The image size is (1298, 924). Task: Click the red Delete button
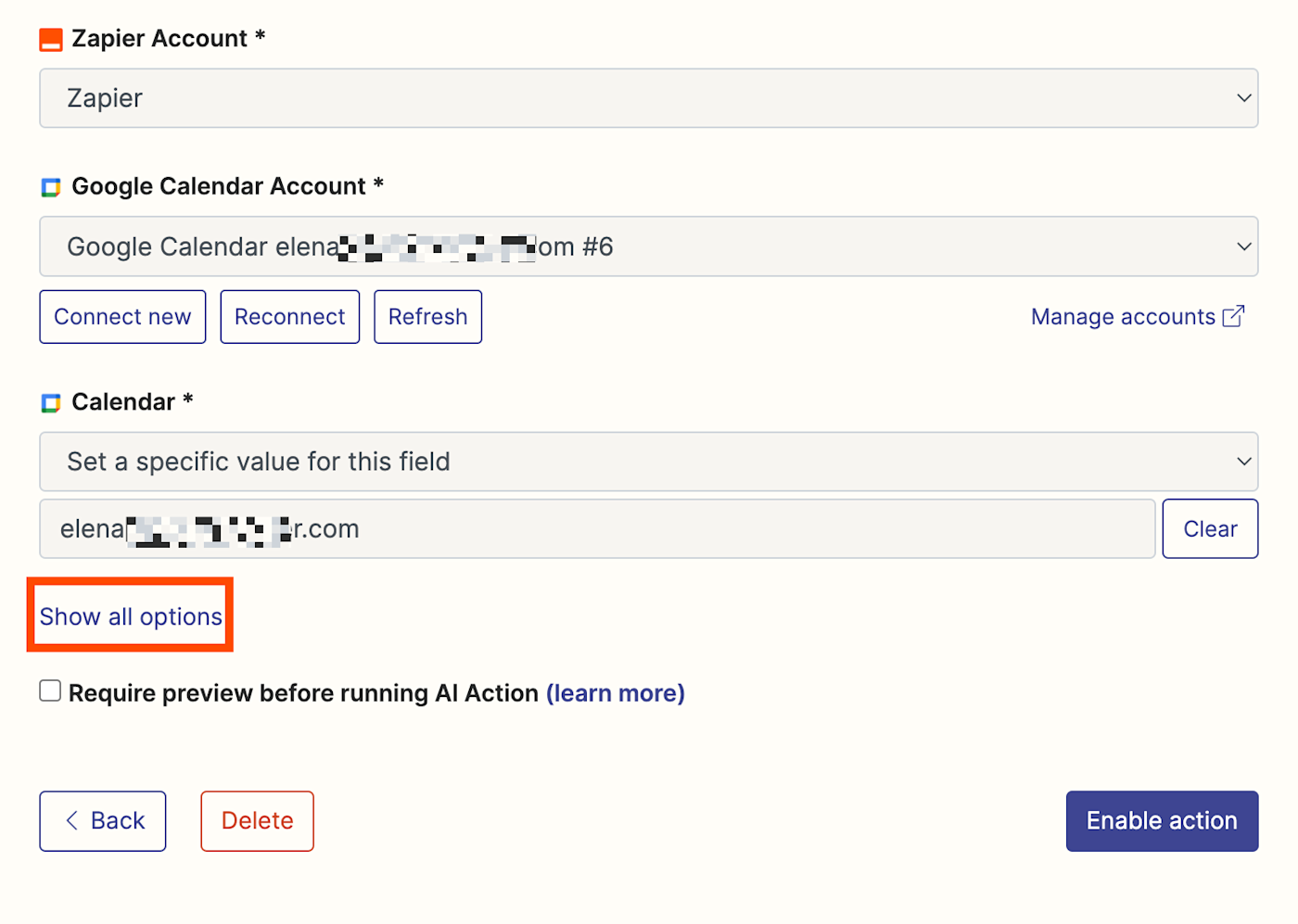[258, 821]
